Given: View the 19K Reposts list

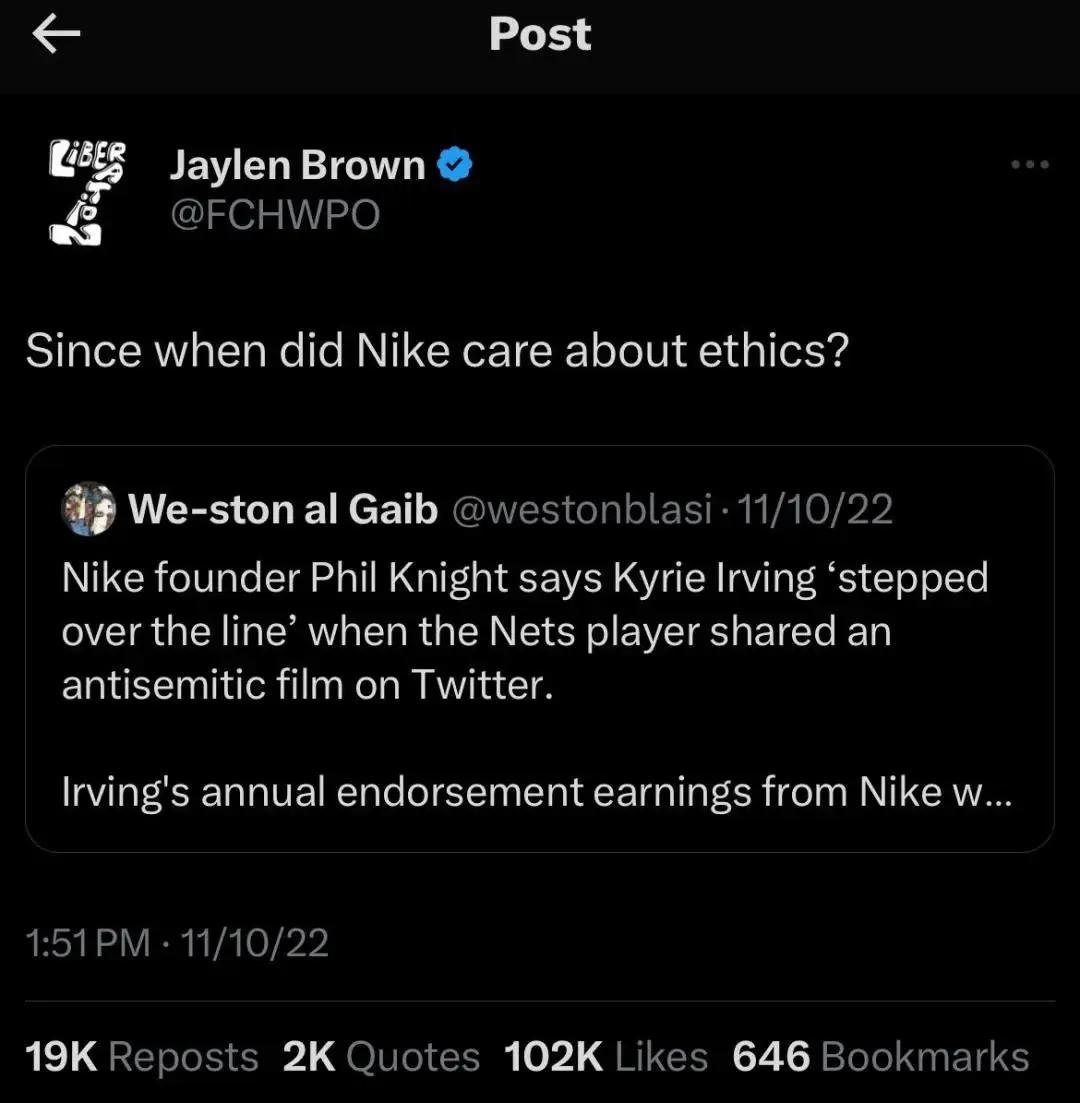Looking at the screenshot, I should [142, 1057].
